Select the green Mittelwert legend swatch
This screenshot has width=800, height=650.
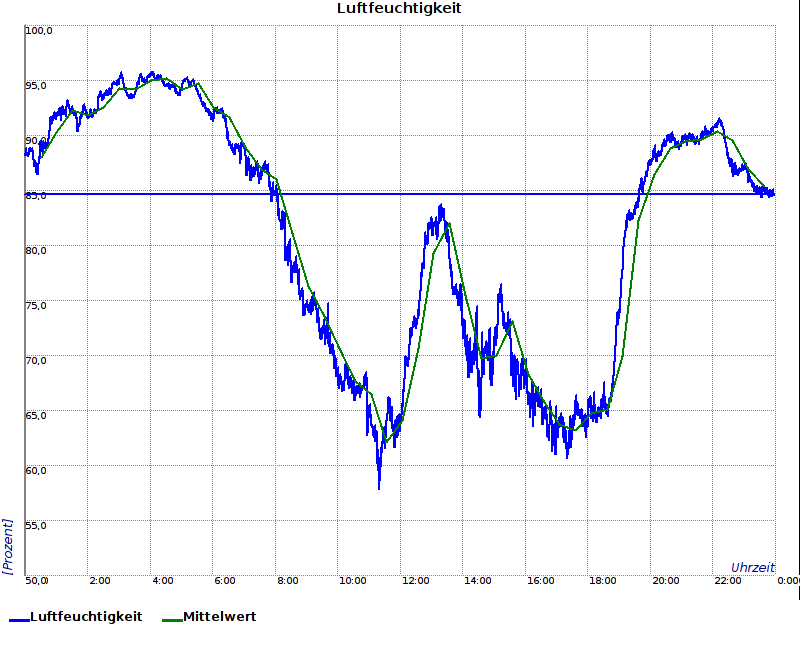tap(172, 620)
